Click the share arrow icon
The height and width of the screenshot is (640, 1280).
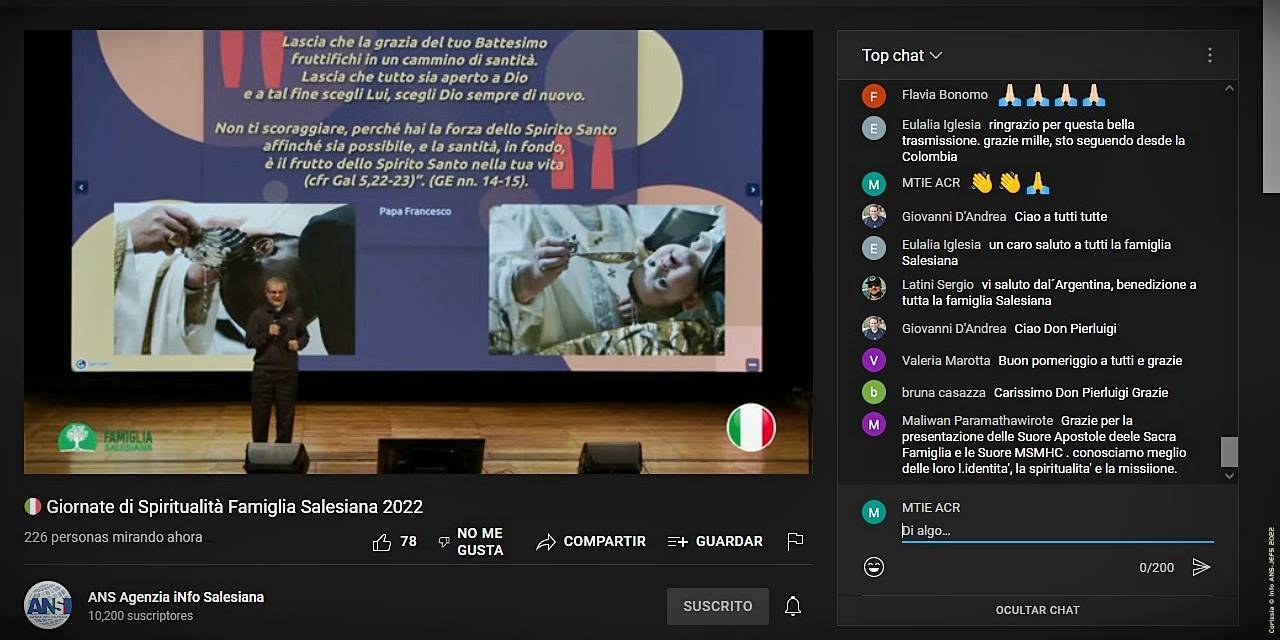pos(546,542)
